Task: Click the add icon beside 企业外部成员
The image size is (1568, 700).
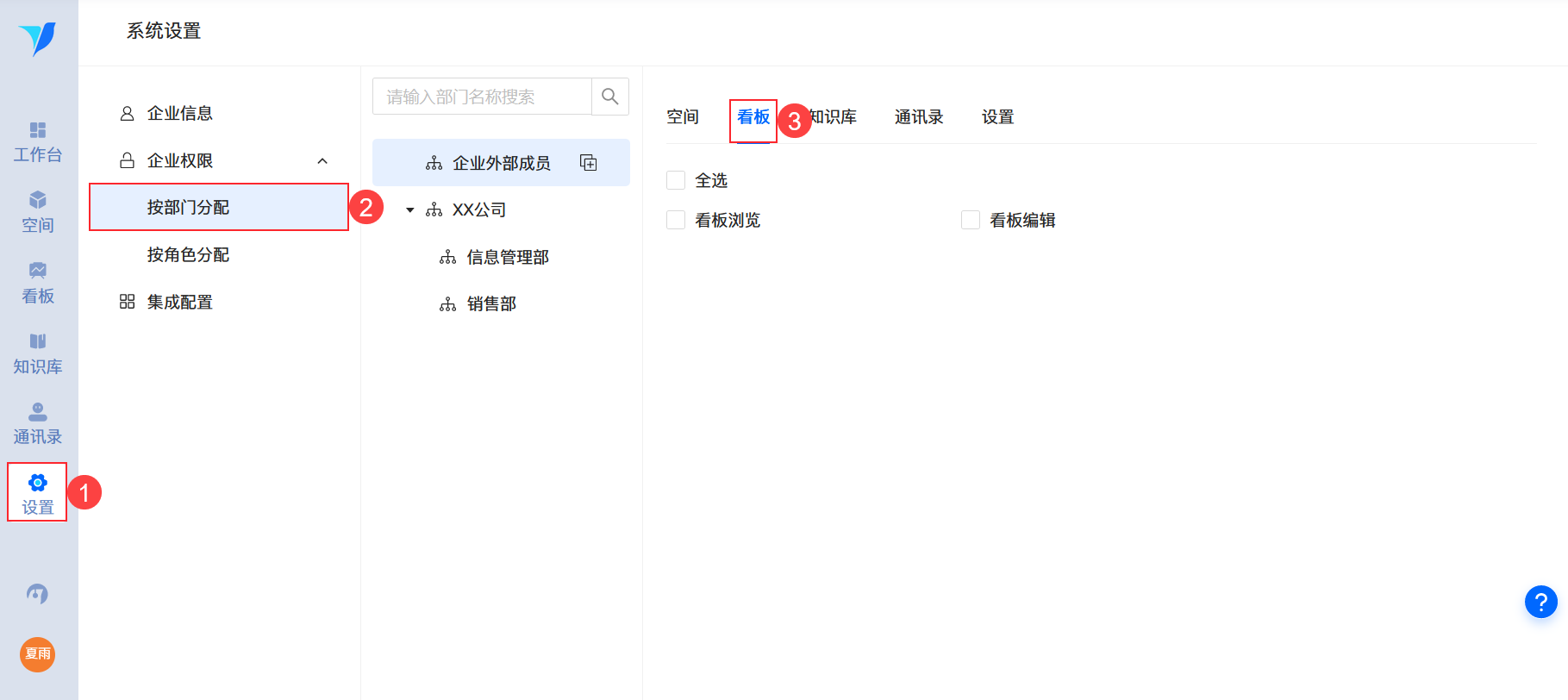Action: pos(589,163)
